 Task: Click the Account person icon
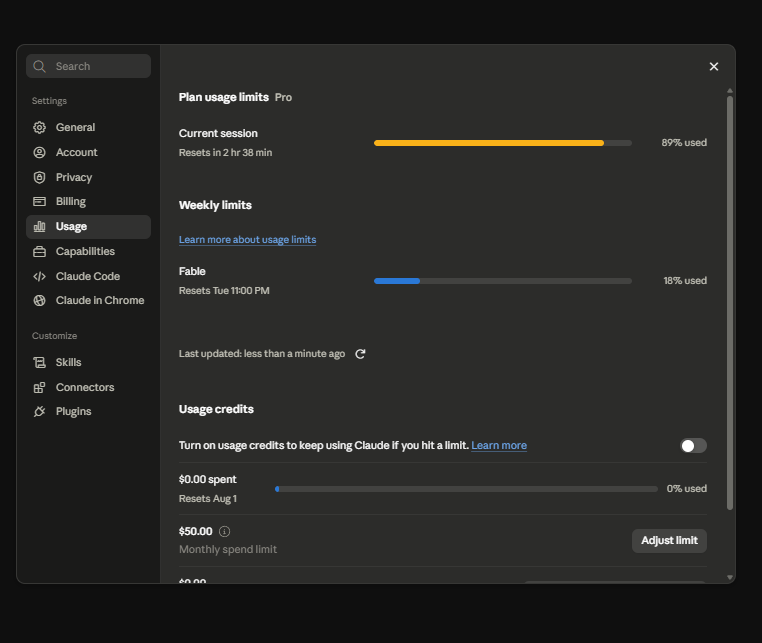click(39, 153)
